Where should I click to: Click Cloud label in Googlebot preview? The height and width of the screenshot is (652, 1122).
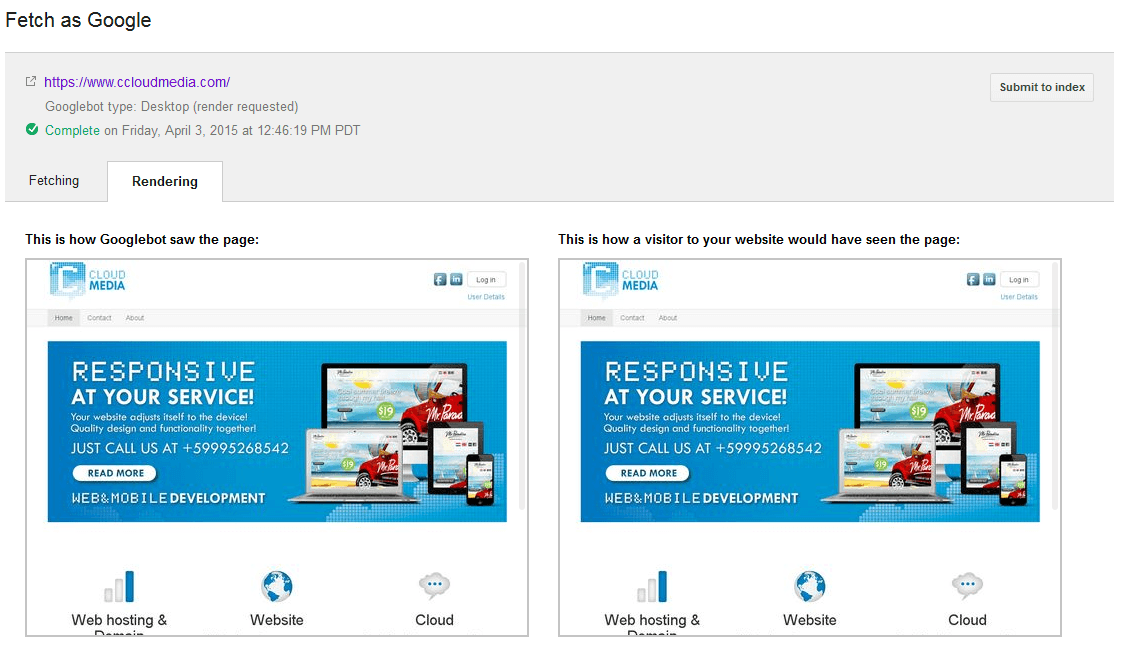coord(434,620)
